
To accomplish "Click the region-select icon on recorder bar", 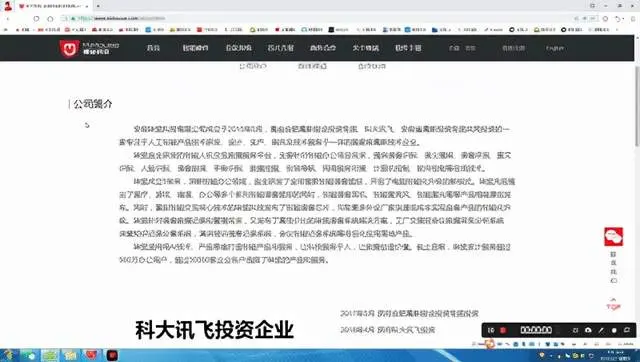I will click(x=575, y=330).
